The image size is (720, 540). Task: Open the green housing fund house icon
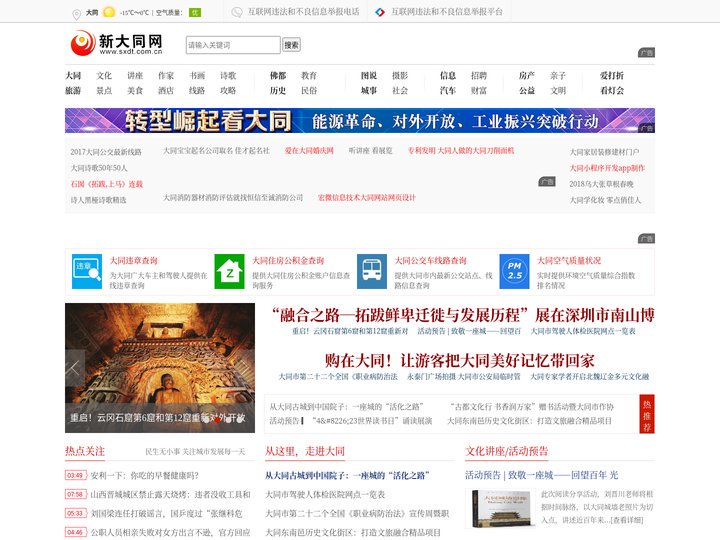coord(230,271)
